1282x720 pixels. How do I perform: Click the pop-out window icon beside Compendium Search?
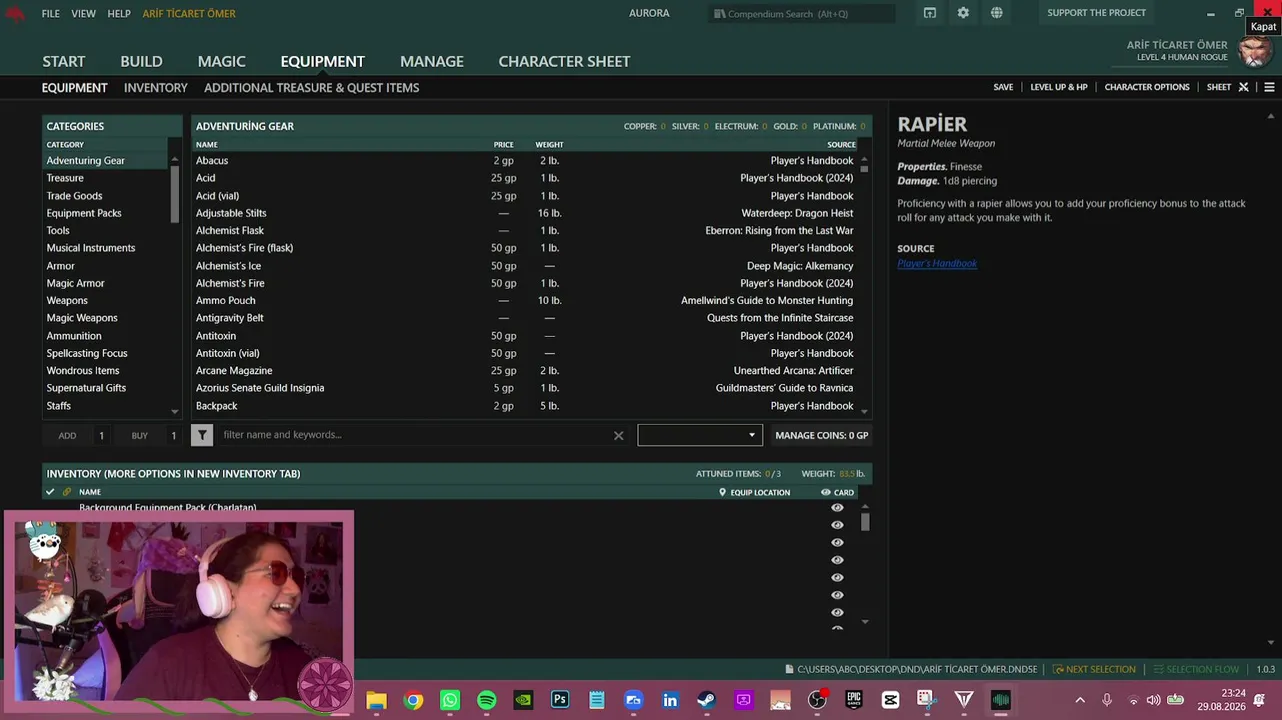point(930,13)
